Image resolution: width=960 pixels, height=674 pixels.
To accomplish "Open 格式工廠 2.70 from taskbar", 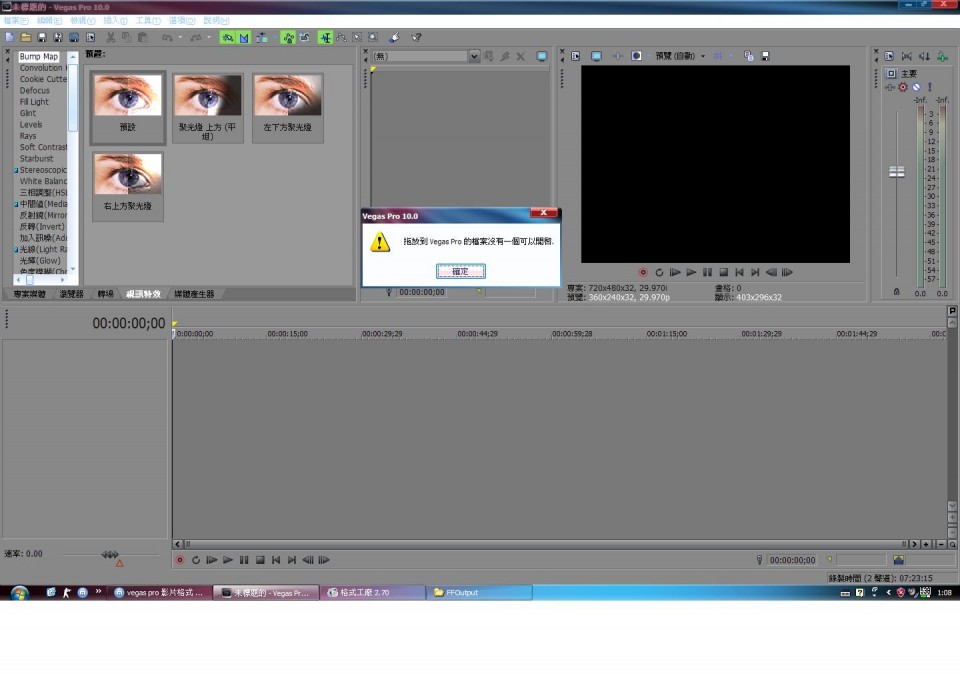I will 372,593.
